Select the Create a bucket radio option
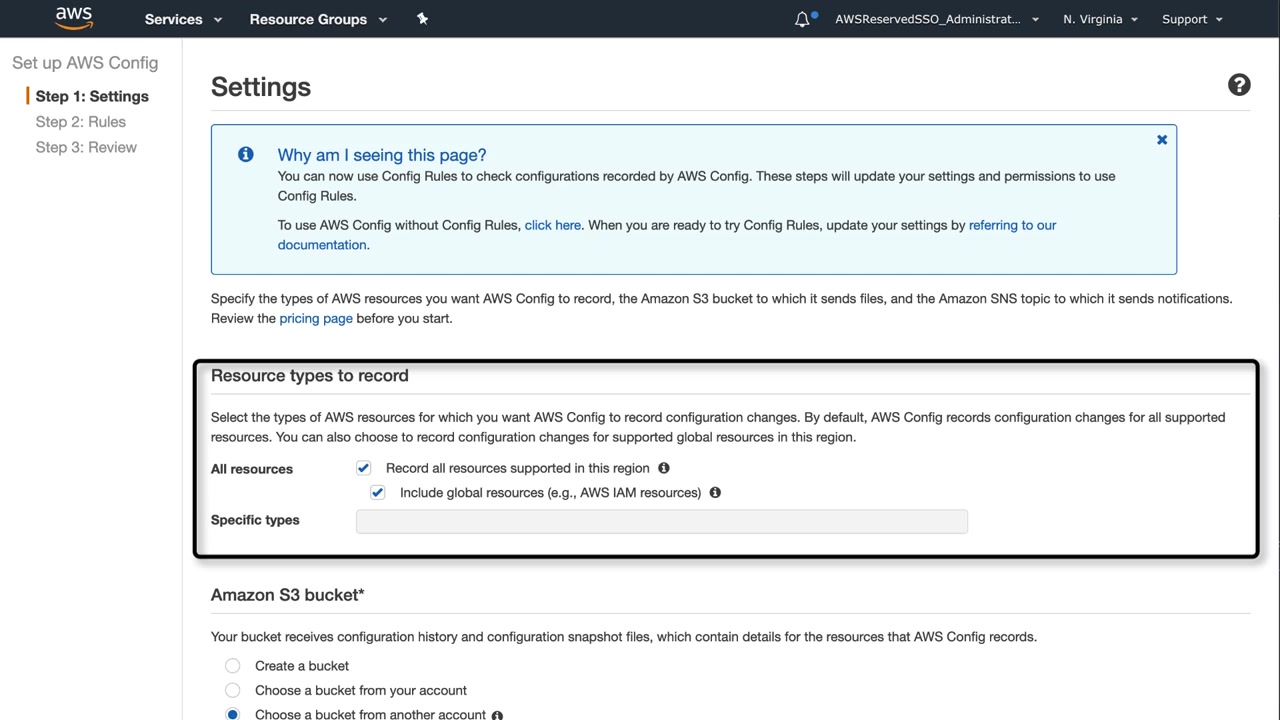This screenshot has height=720, width=1280. [233, 666]
